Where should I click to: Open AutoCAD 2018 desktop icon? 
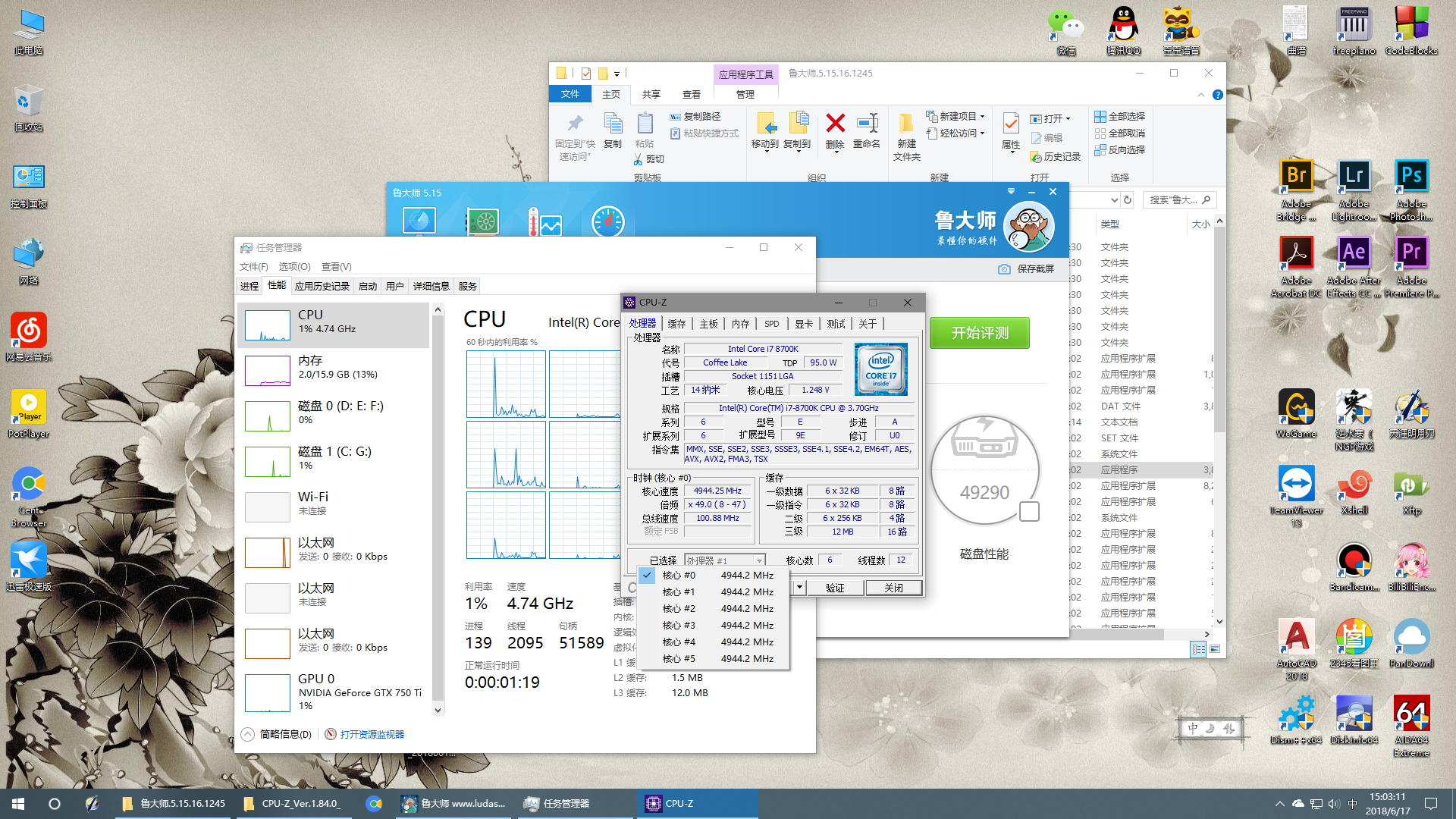pos(1296,650)
